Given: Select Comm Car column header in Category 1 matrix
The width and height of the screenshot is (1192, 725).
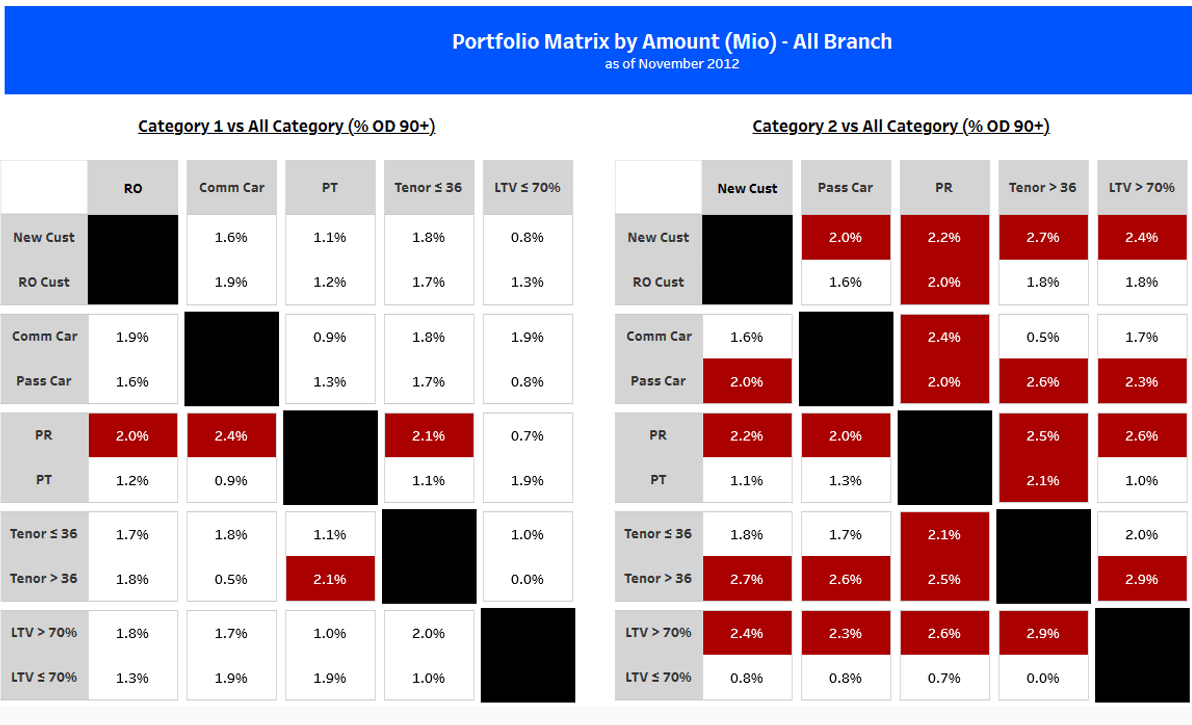Looking at the screenshot, I should 232,187.
